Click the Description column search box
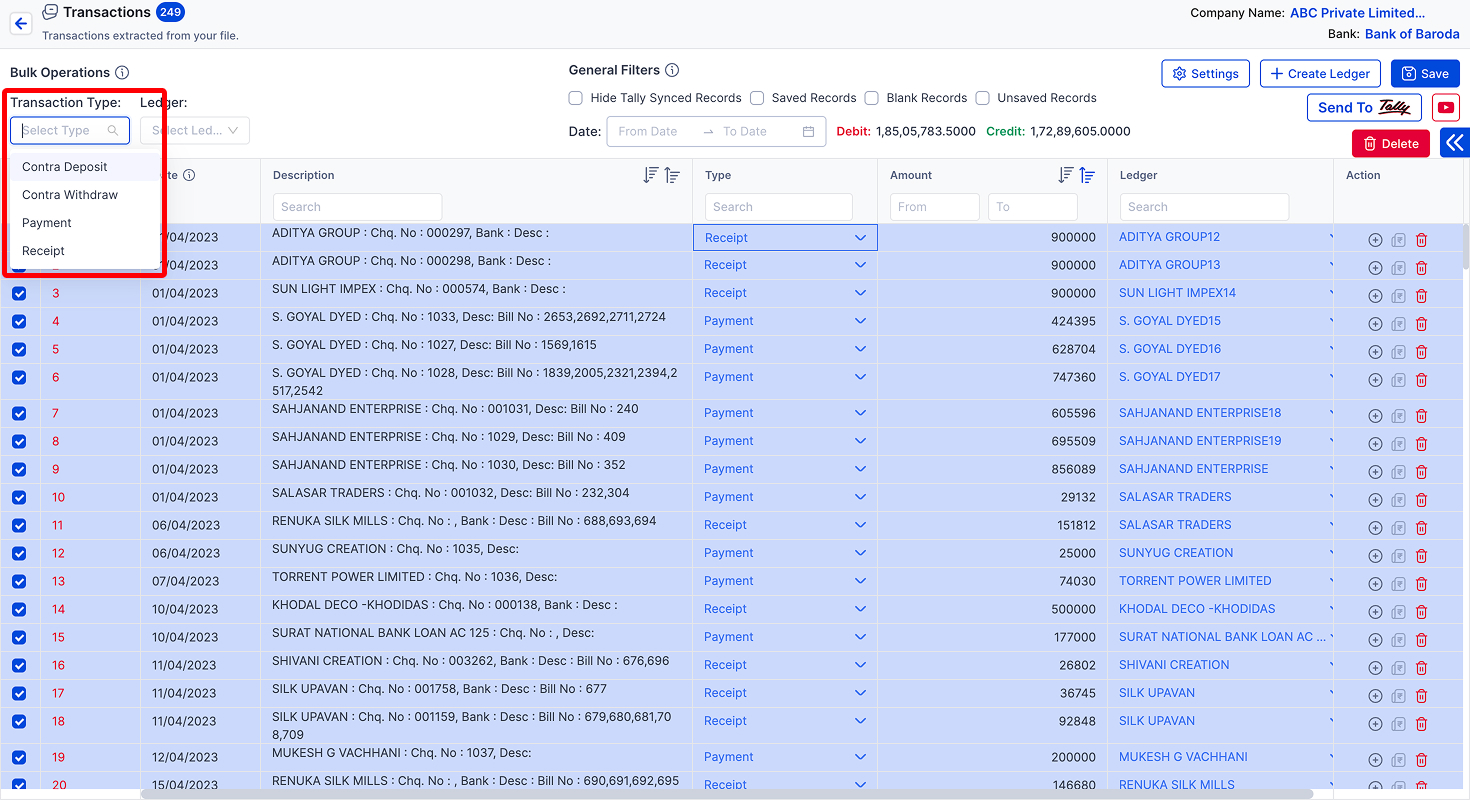The height and width of the screenshot is (800, 1470). tap(357, 207)
